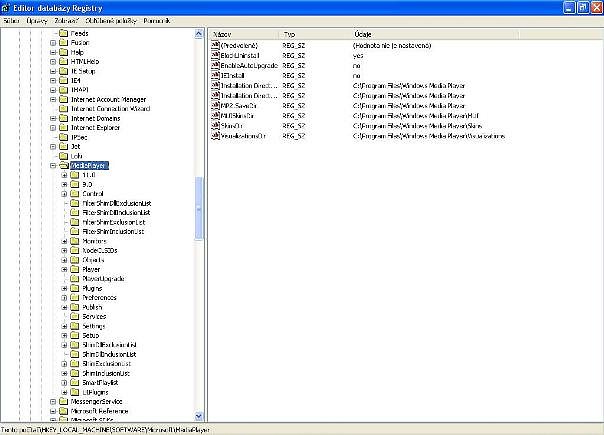The width and height of the screenshot is (604, 435).
Task: Select the Microsoft Reference key
Action: [x=99, y=411]
